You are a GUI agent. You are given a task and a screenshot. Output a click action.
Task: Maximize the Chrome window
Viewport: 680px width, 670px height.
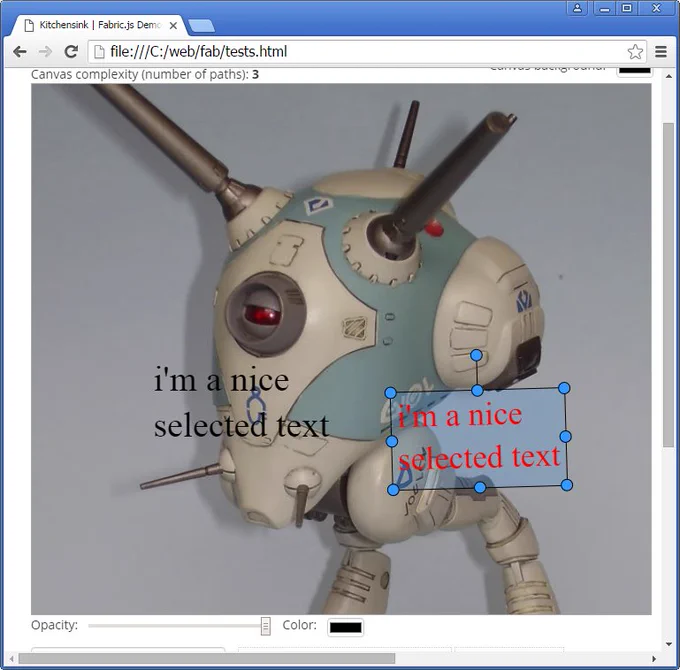[x=627, y=8]
